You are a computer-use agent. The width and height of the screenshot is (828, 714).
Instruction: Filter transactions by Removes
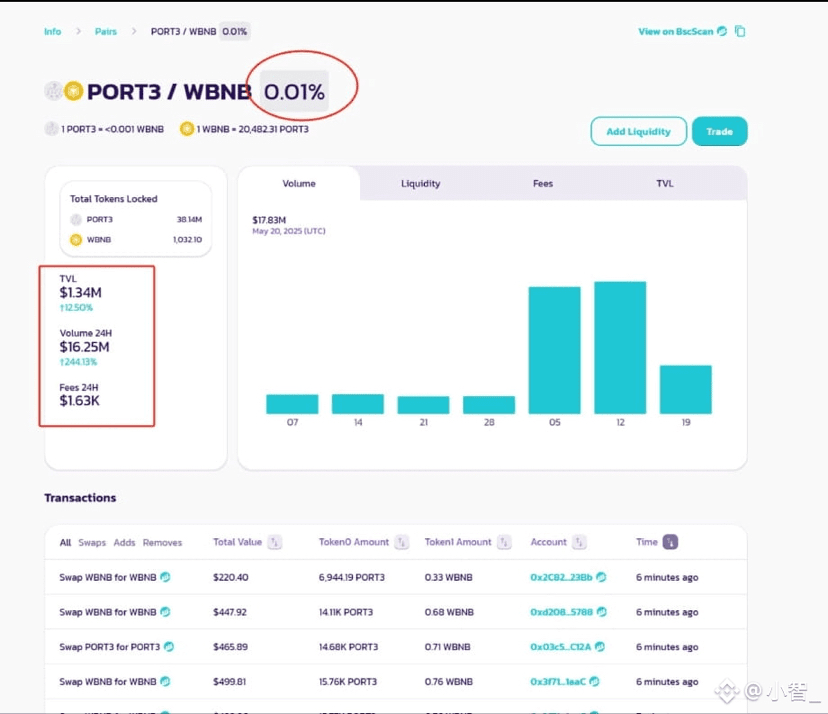[x=162, y=542]
